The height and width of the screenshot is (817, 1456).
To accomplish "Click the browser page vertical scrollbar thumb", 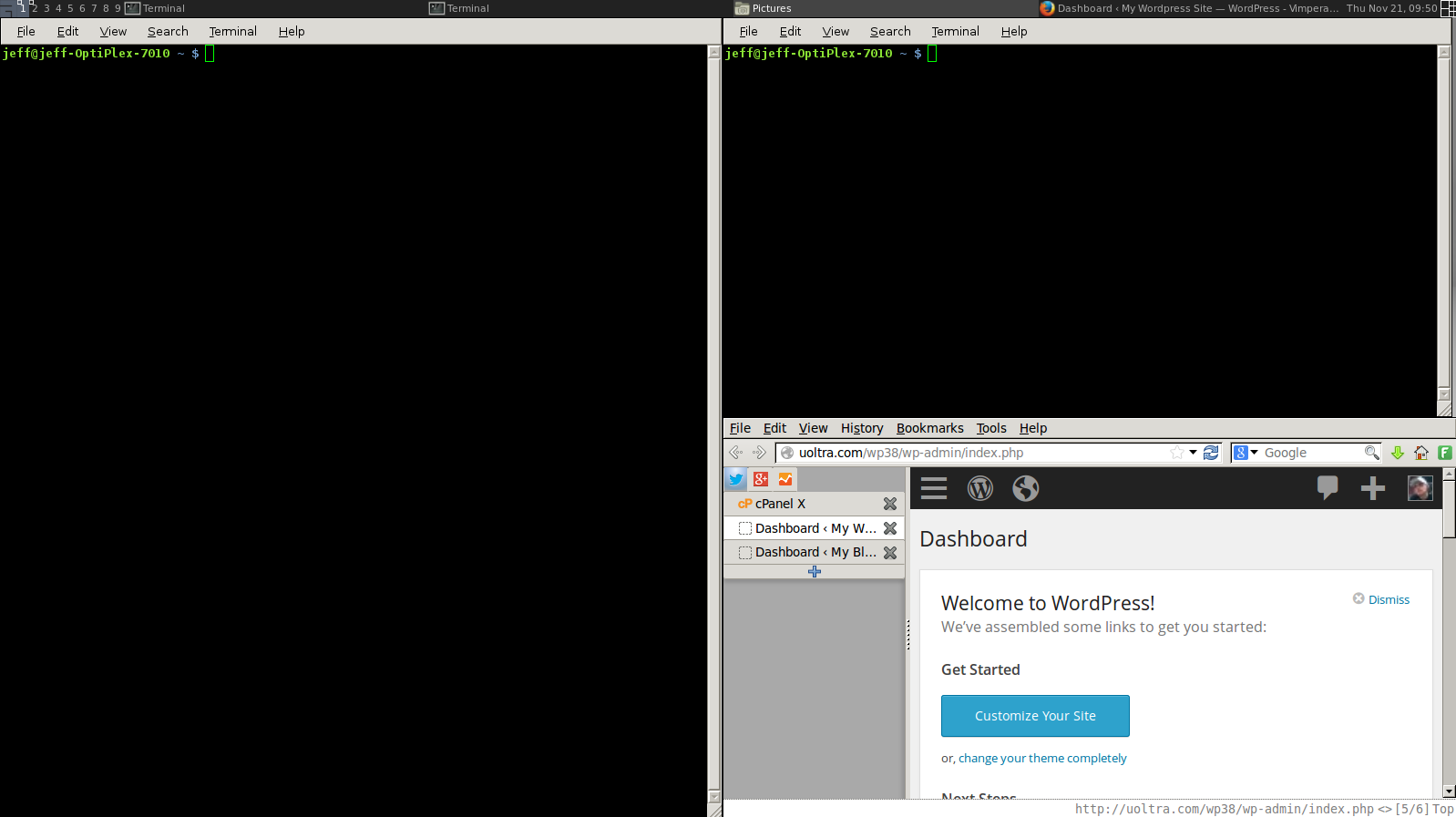I will click(1450, 509).
